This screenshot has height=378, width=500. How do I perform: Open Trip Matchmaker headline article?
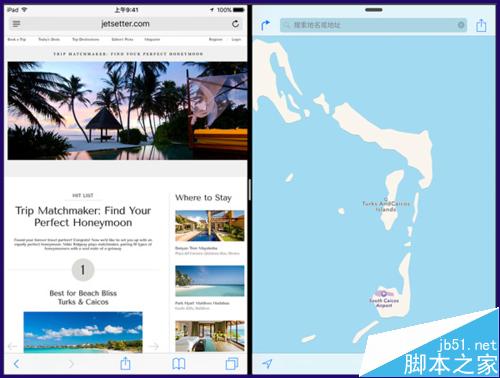click(83, 217)
